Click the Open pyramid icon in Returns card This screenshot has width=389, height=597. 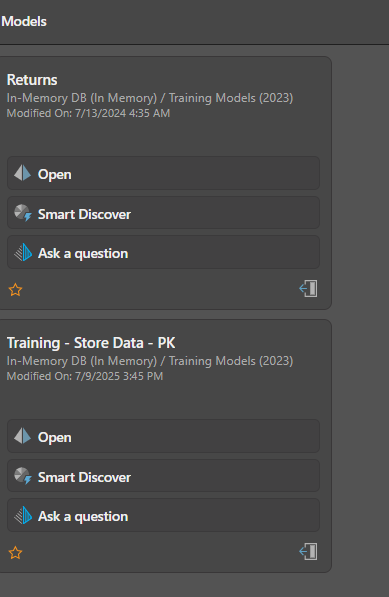pos(22,173)
